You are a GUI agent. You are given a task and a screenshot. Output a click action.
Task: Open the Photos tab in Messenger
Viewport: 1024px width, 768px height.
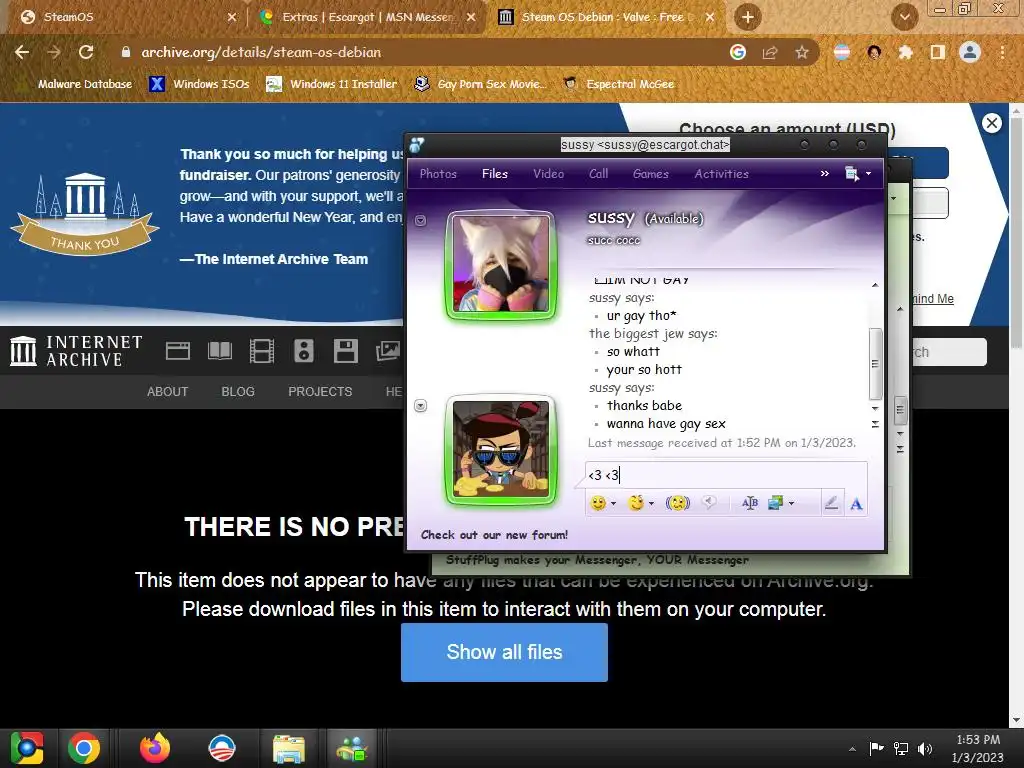tap(438, 174)
